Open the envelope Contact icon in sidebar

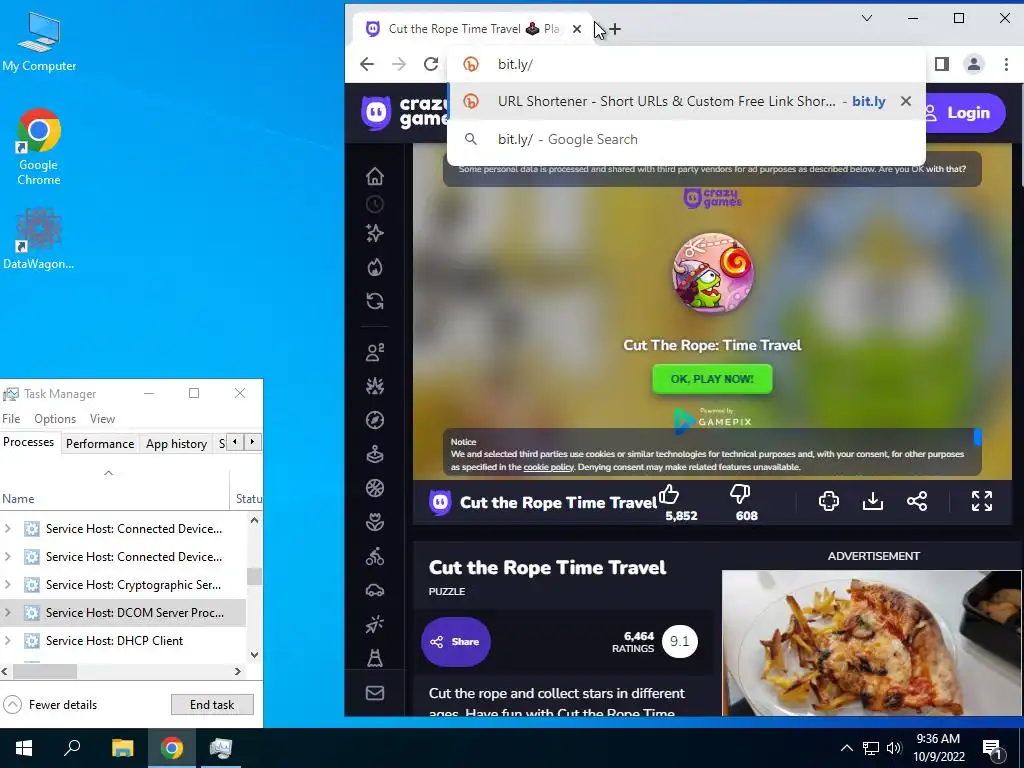(x=375, y=693)
